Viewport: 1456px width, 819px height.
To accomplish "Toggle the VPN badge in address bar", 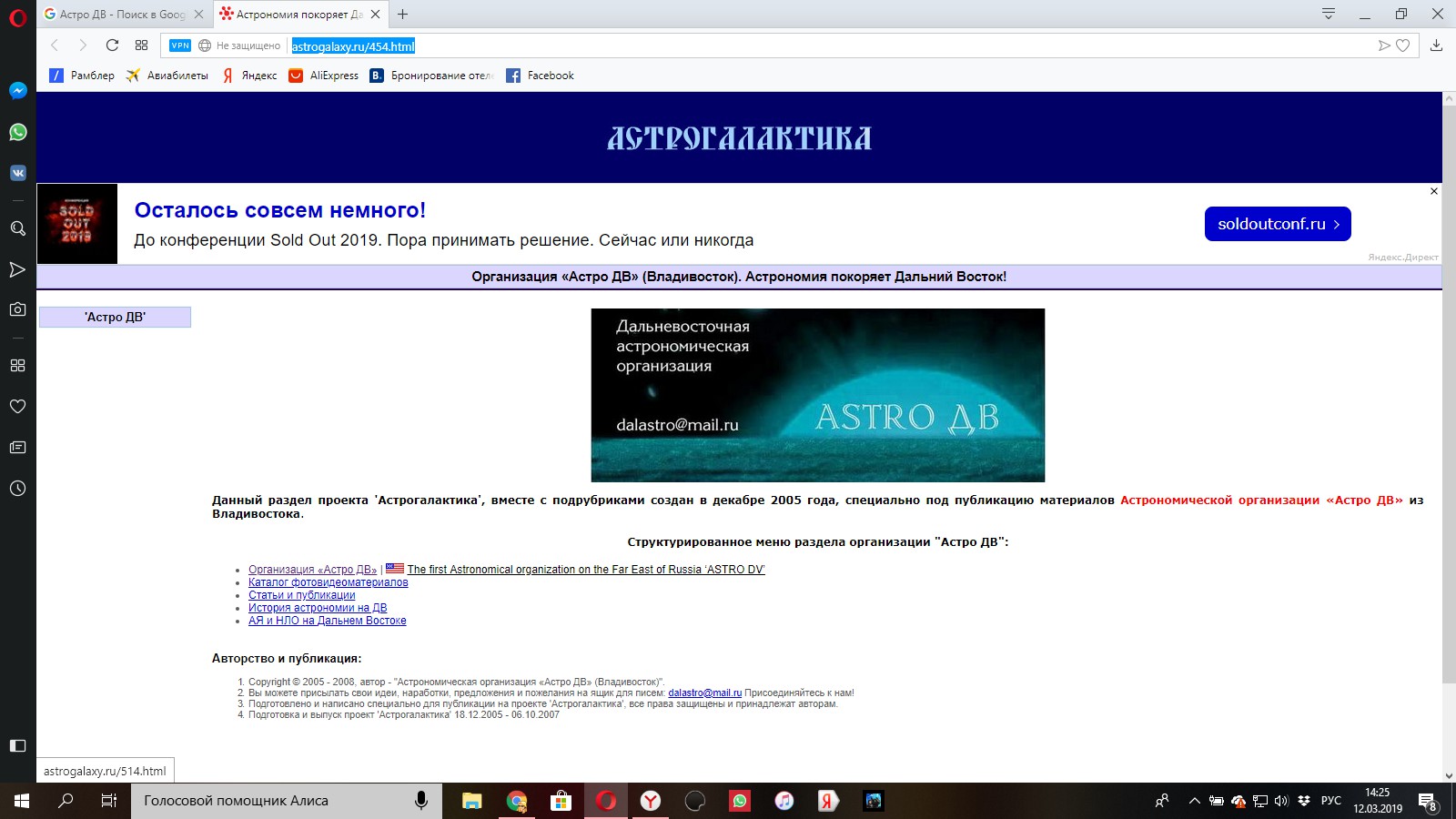I will 180,45.
